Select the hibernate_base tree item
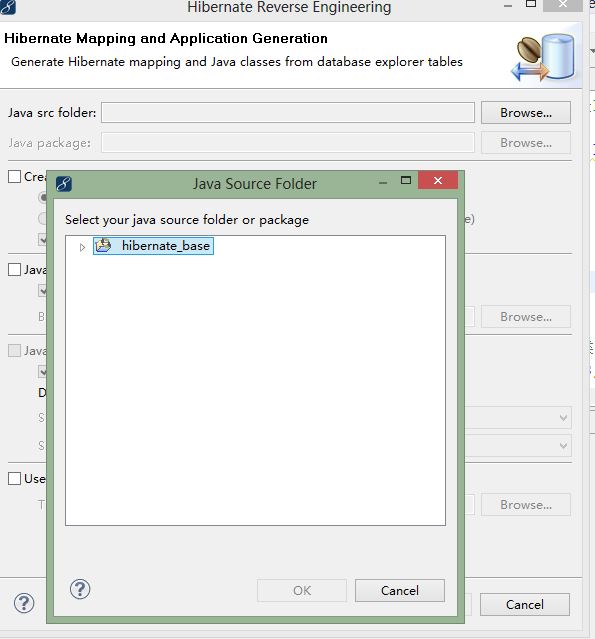The image size is (595, 639). [x=153, y=246]
